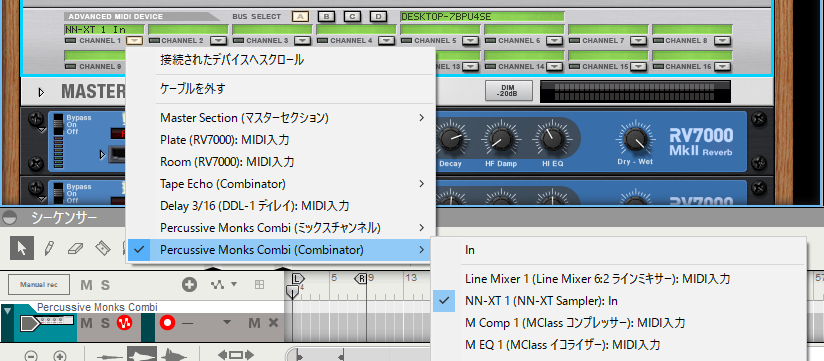Viewport: 824px width, 361px height.
Task: Solo the Percussive Monks Combi track
Action: tap(105, 323)
